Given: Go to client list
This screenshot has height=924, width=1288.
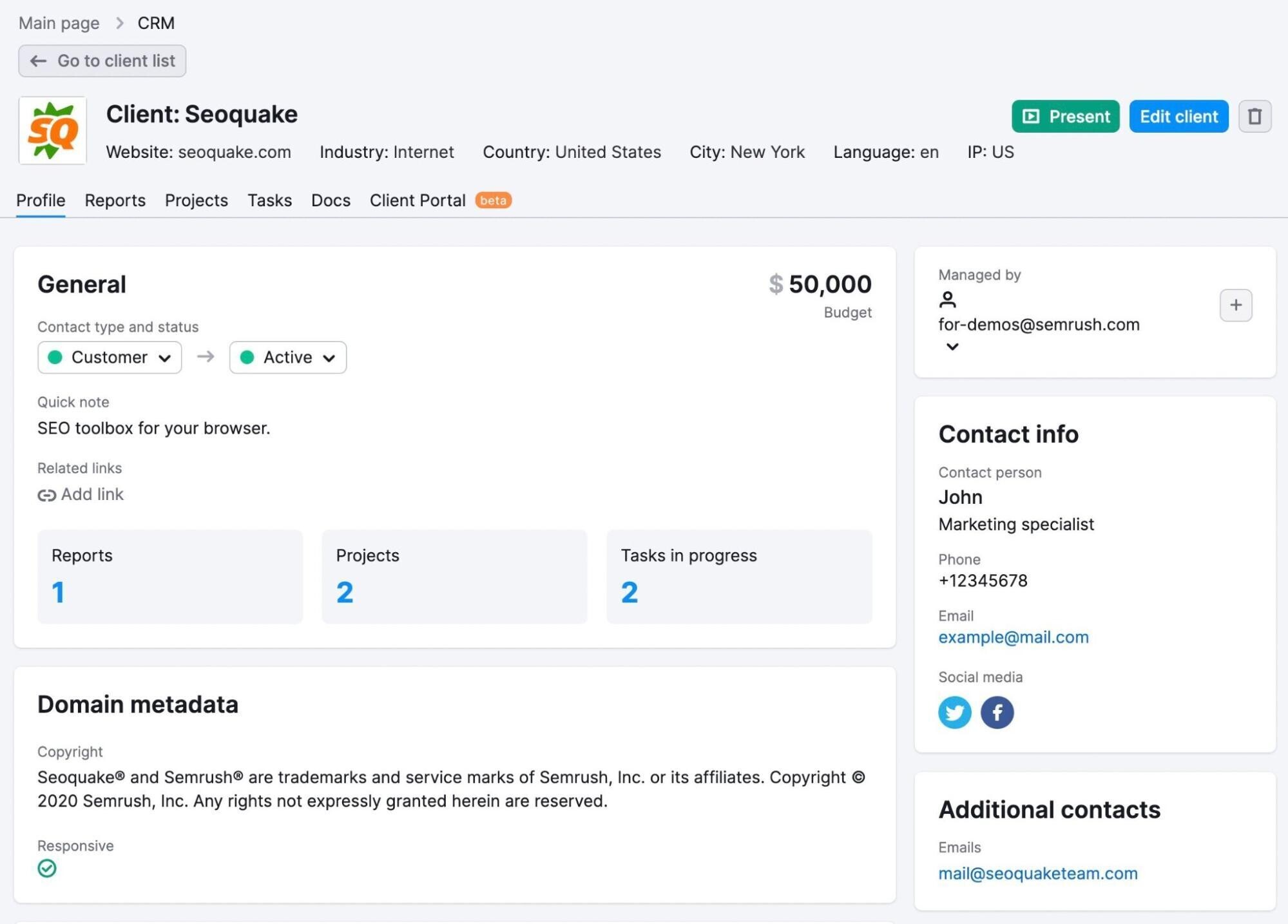Looking at the screenshot, I should pyautogui.click(x=102, y=61).
